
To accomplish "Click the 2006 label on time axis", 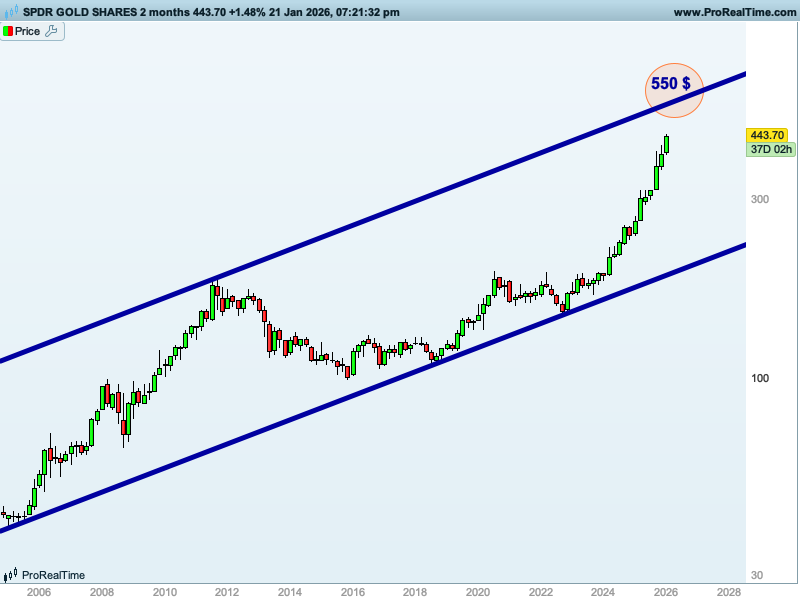I will [39, 592].
